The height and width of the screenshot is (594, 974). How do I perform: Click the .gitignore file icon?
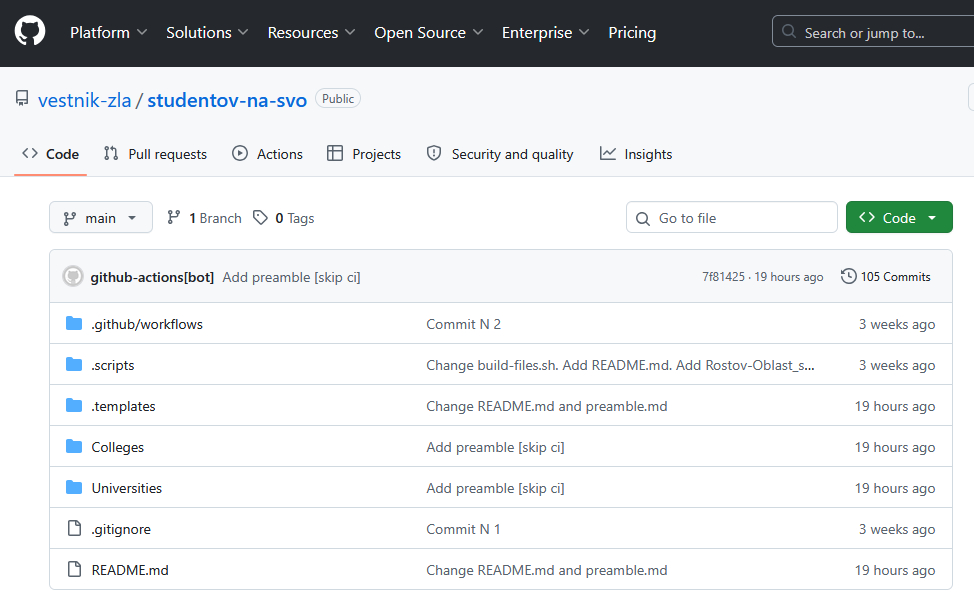[74, 528]
